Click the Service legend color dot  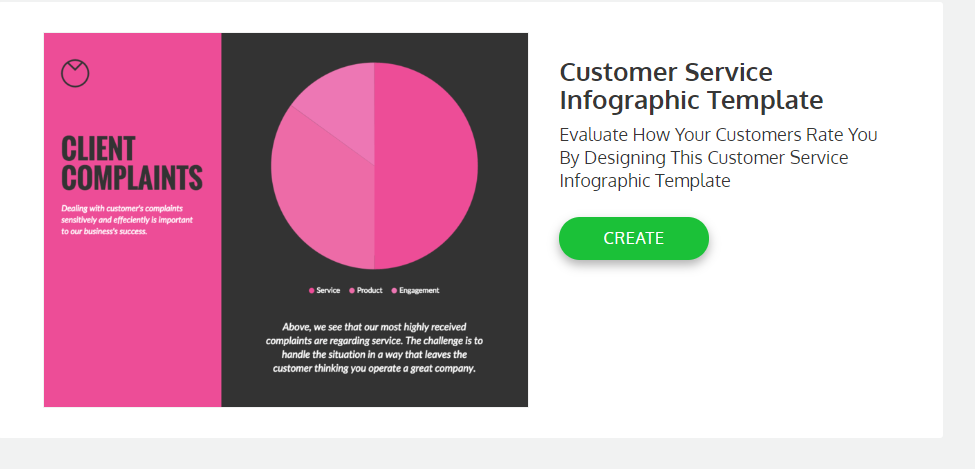pos(312,291)
